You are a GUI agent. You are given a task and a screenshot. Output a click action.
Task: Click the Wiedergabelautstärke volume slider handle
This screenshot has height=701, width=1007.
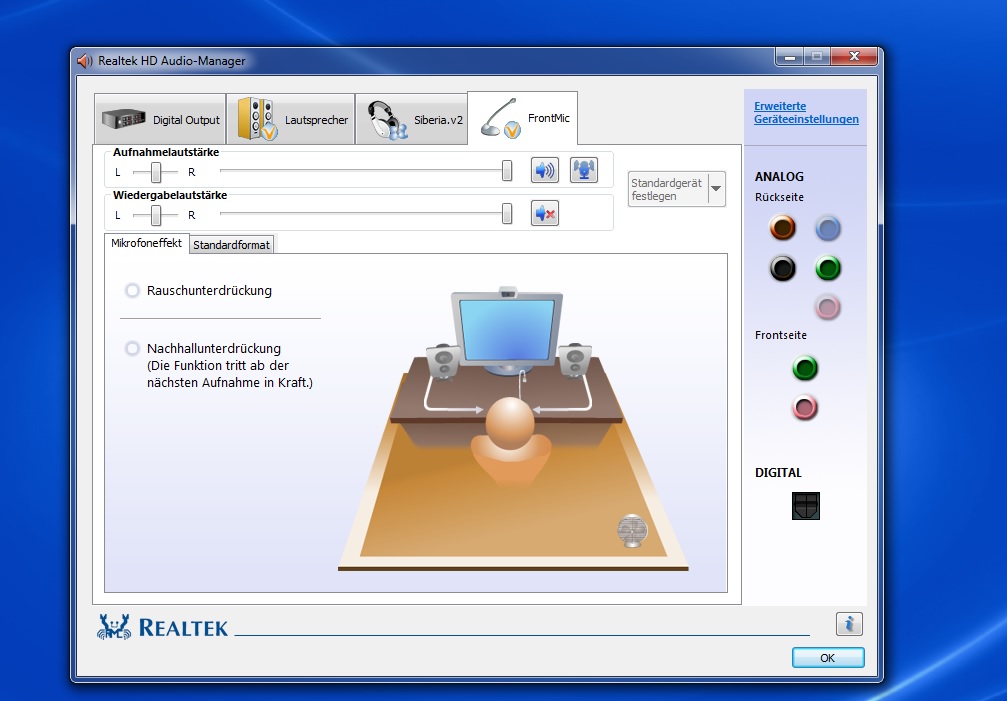(507, 214)
